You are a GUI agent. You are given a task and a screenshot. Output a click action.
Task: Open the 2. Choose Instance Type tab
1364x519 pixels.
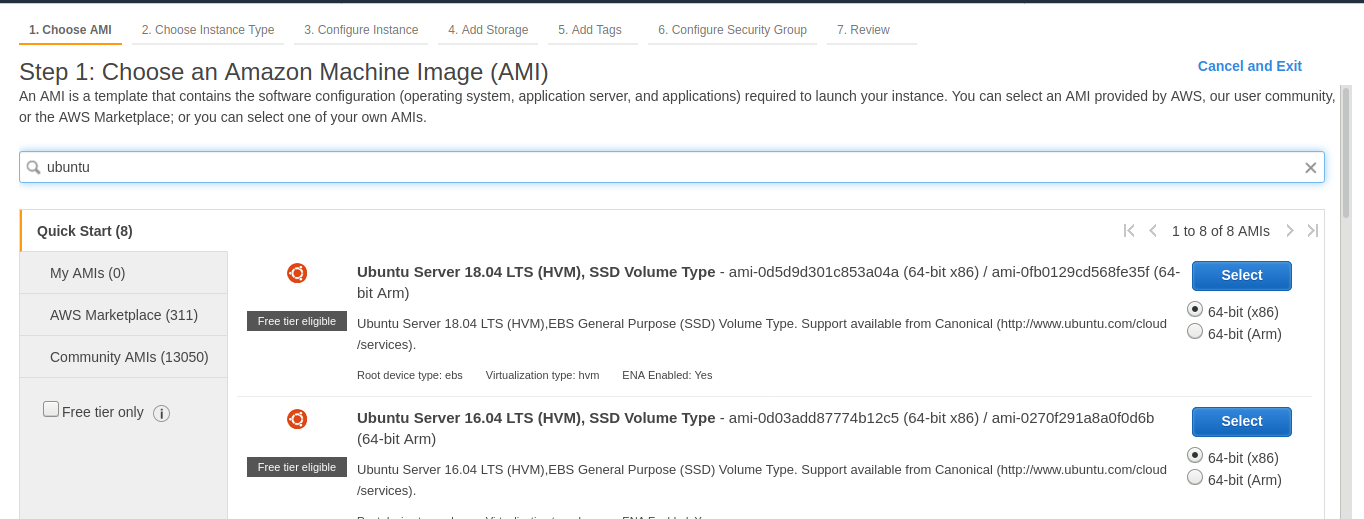[x=208, y=30]
